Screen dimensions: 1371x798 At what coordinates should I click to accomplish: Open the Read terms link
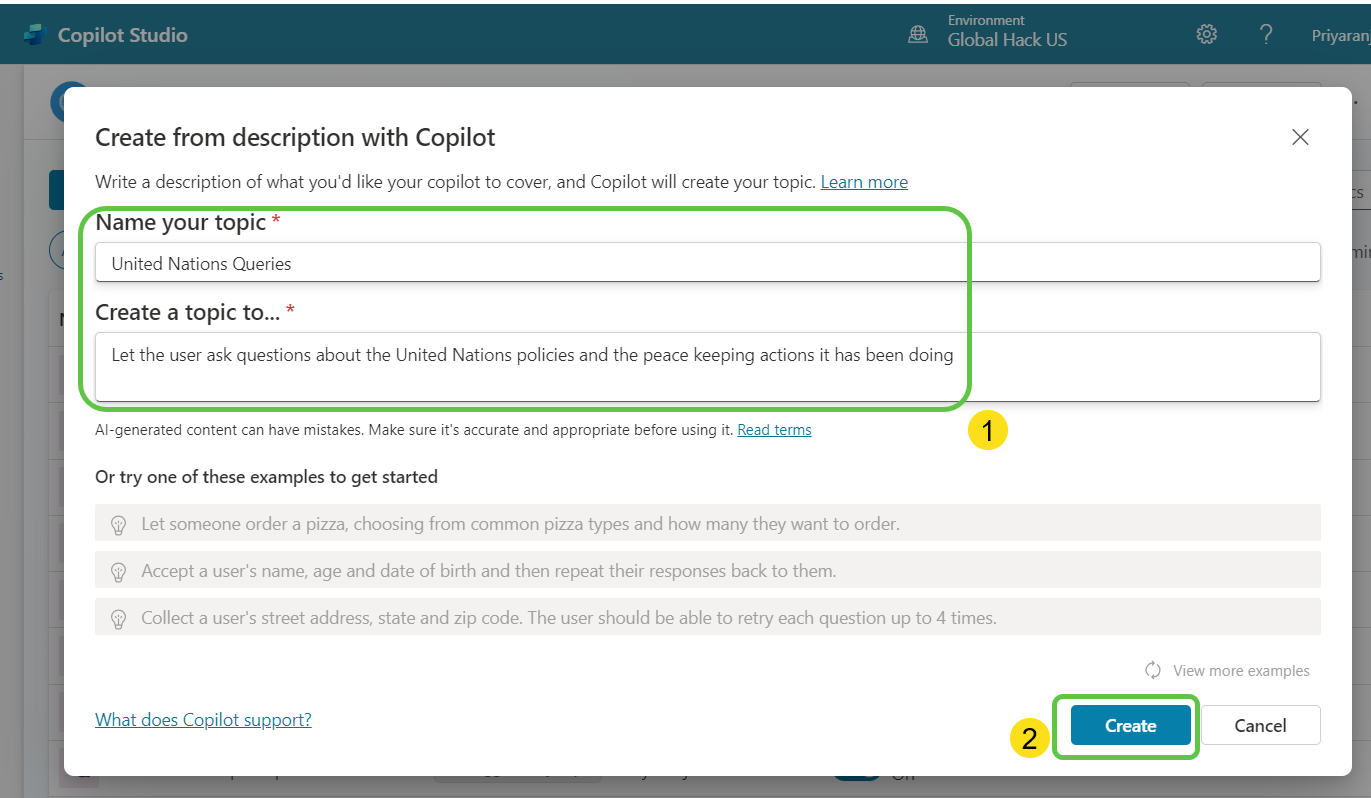tap(774, 430)
